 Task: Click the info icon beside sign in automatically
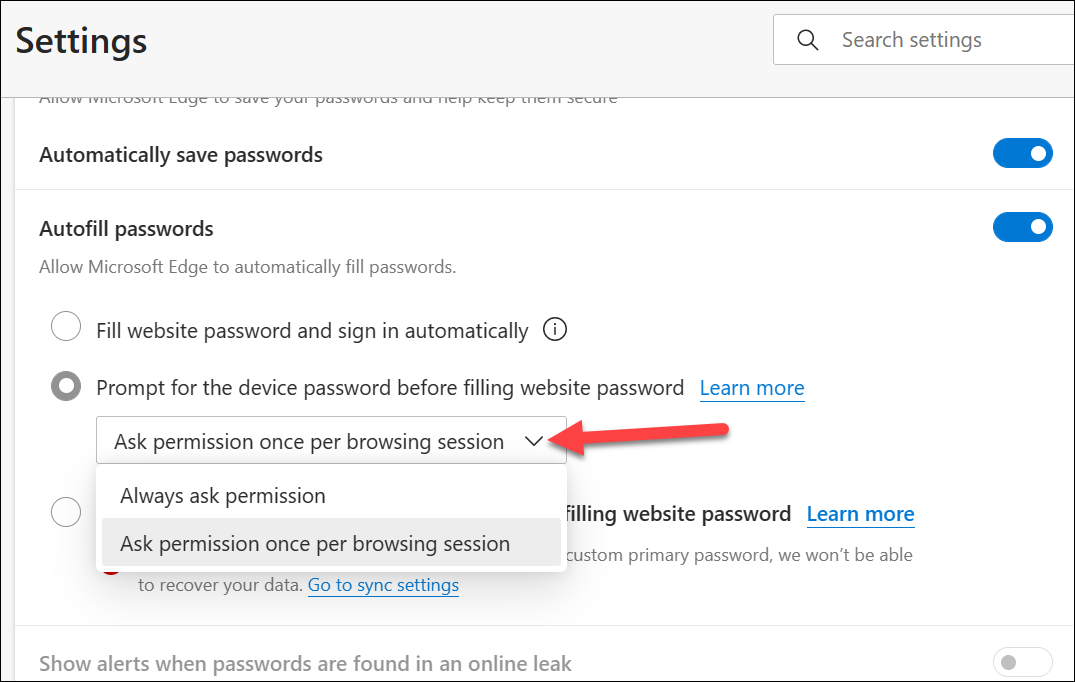pyautogui.click(x=555, y=330)
